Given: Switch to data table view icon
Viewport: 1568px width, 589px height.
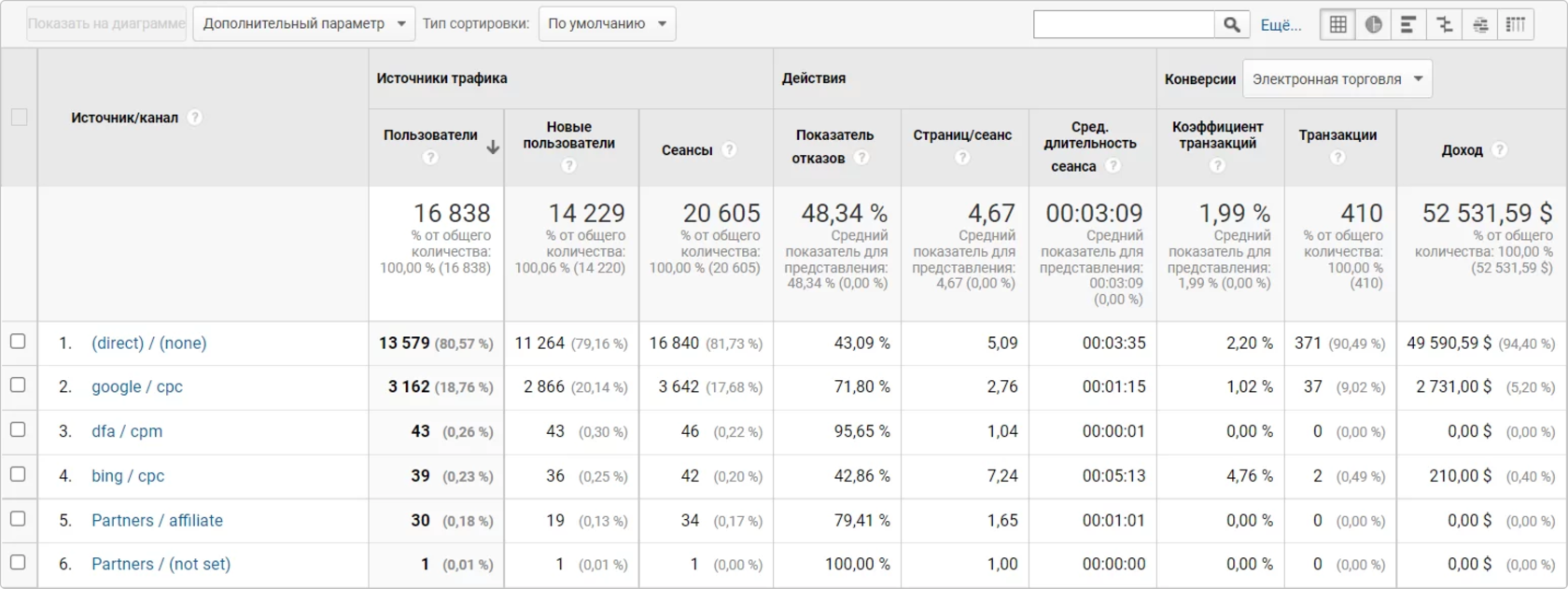Looking at the screenshot, I should [1337, 24].
